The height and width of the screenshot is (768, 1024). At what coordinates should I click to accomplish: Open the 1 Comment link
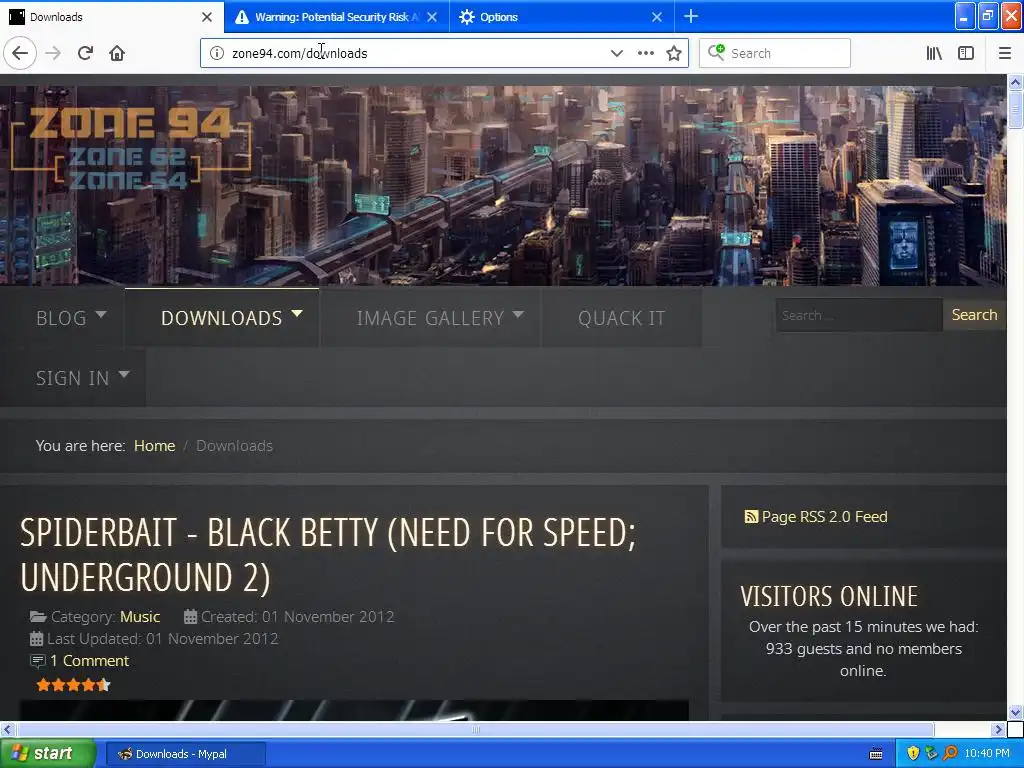pyautogui.click(x=89, y=661)
